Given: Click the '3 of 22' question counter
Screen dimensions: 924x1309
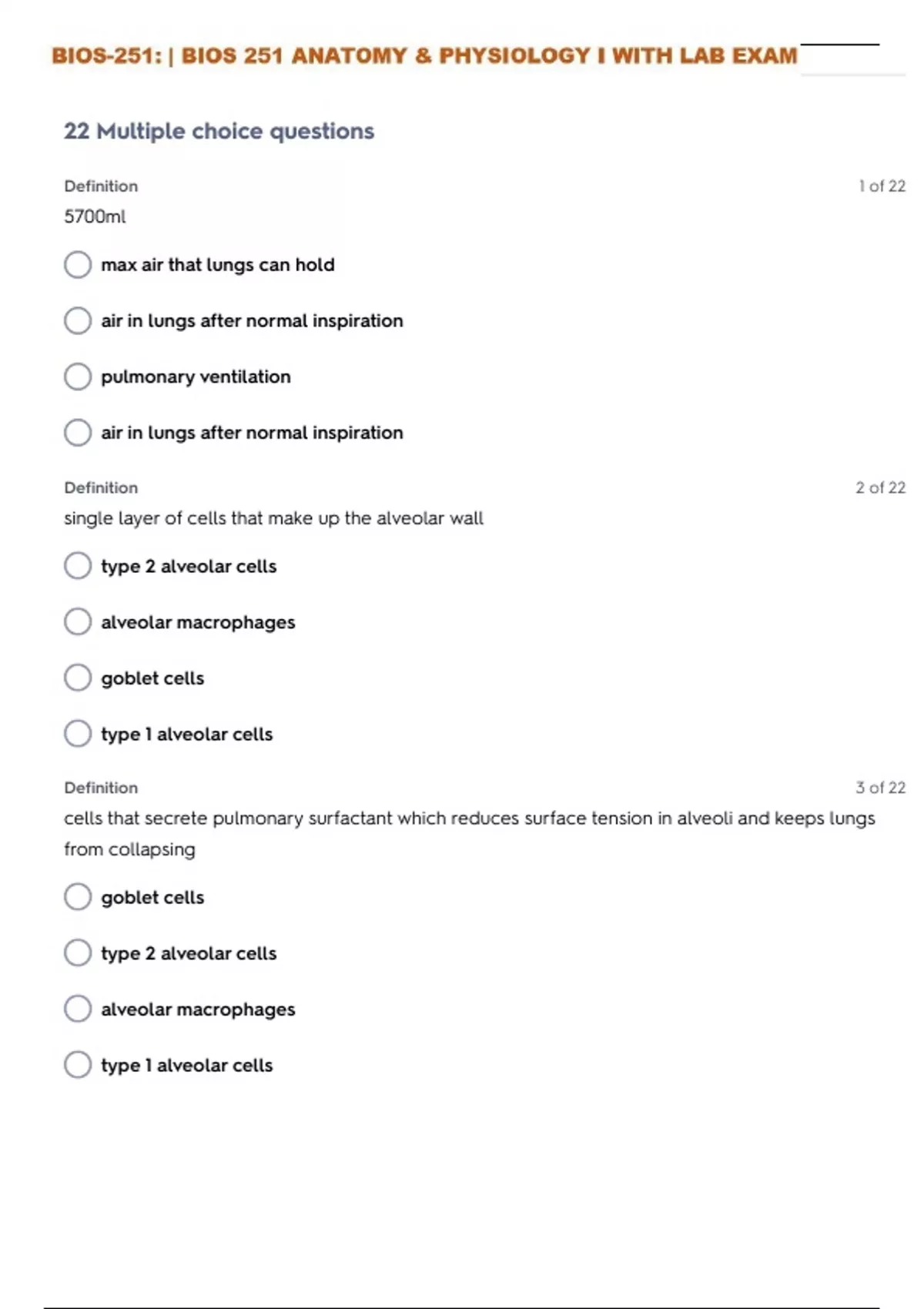Looking at the screenshot, I should pyautogui.click(x=880, y=788).
